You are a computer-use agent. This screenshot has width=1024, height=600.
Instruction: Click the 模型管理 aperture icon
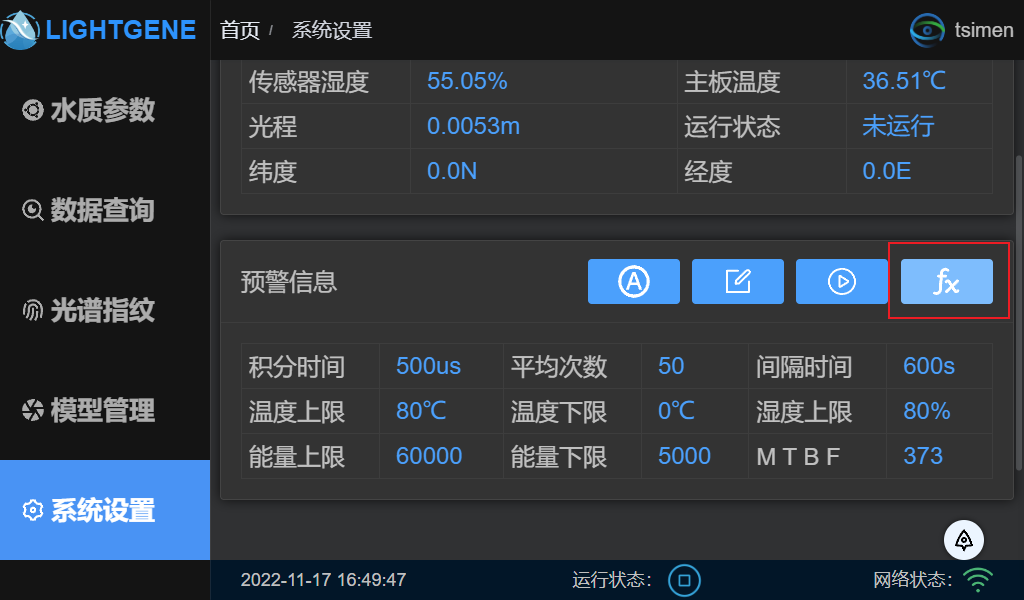coord(33,410)
